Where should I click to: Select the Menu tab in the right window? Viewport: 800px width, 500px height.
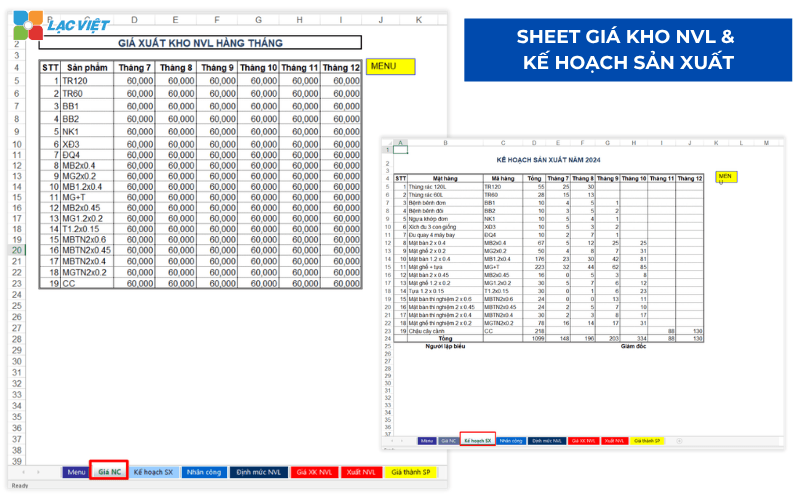pos(427,441)
